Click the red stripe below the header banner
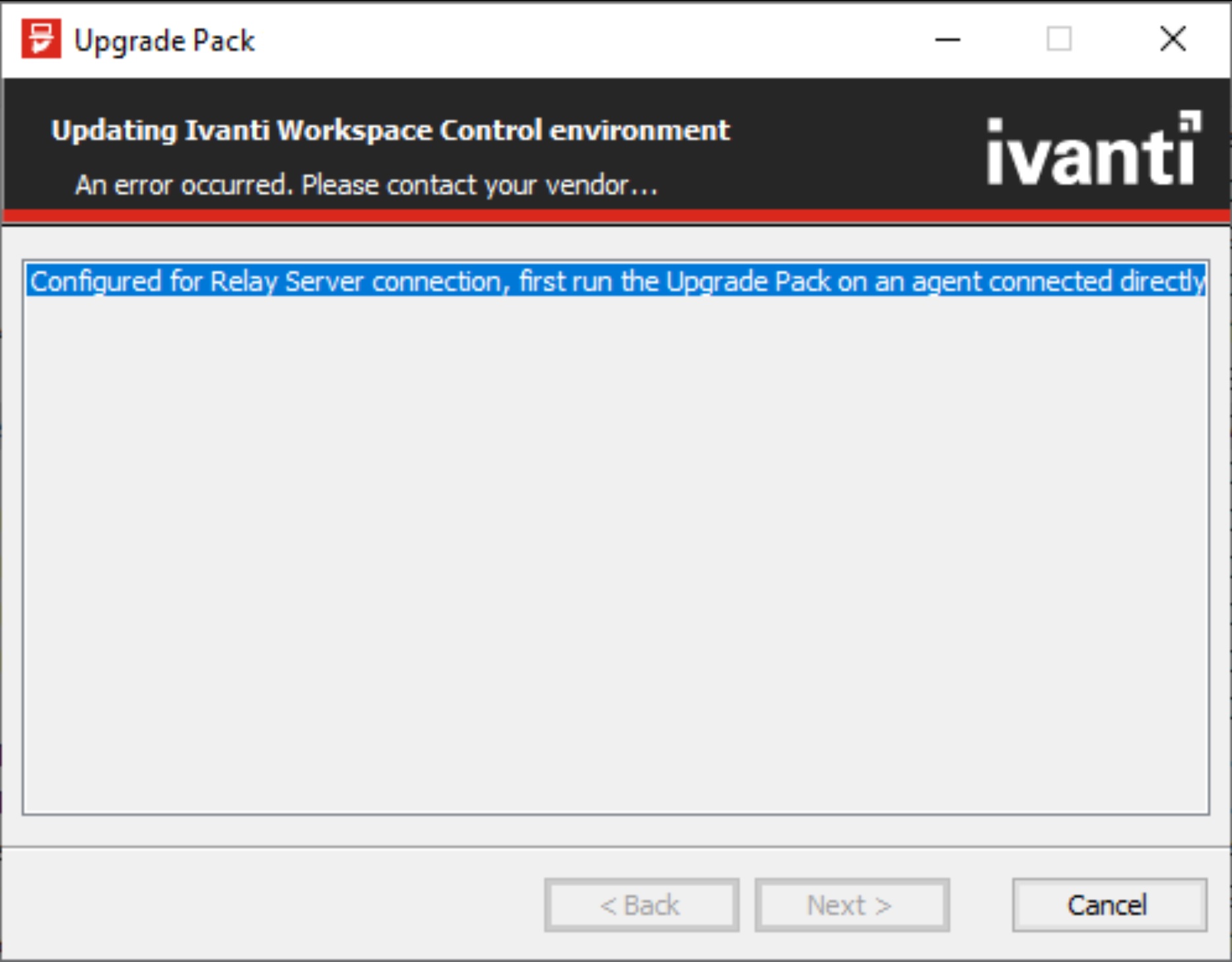1232x962 pixels. tap(616, 216)
